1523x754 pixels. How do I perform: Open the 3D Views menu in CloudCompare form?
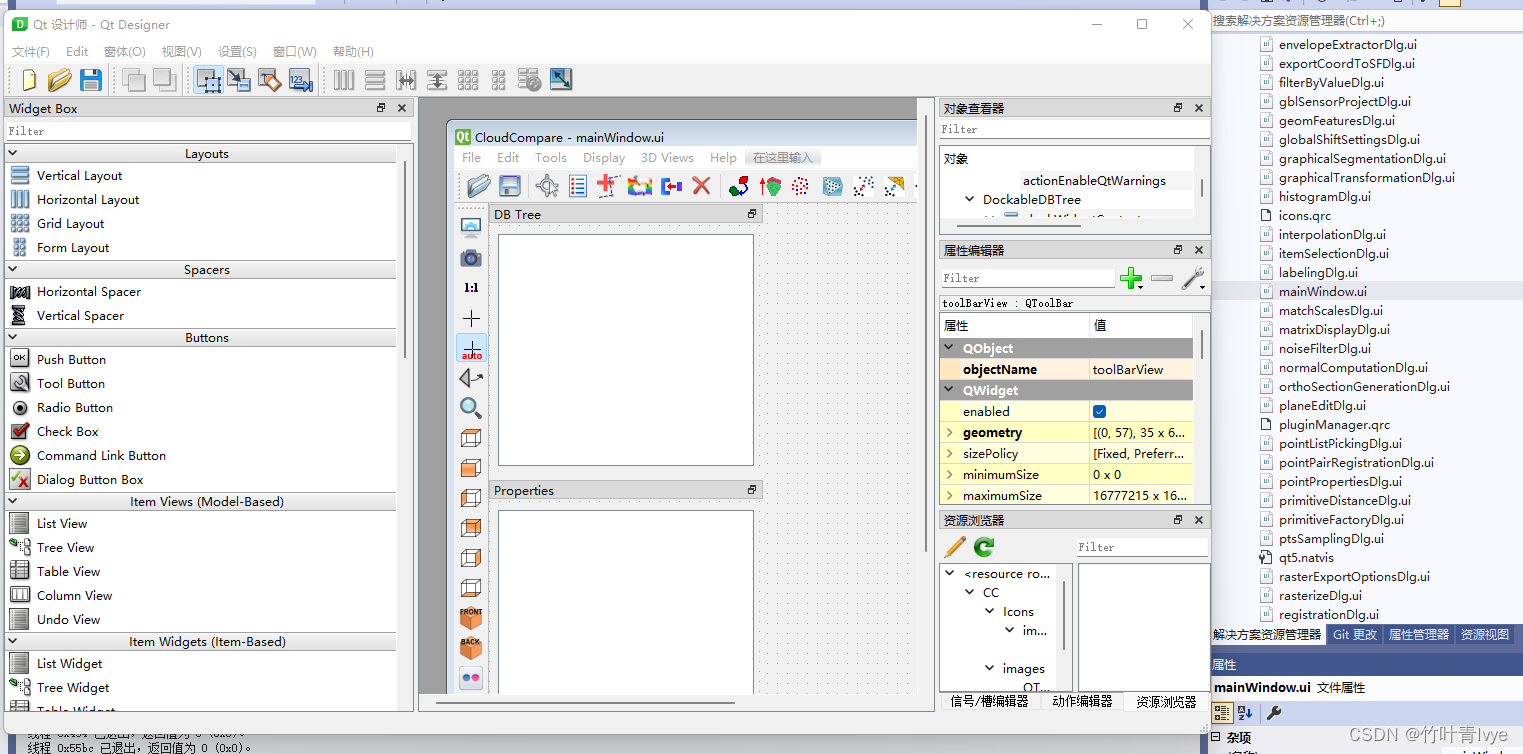667,158
